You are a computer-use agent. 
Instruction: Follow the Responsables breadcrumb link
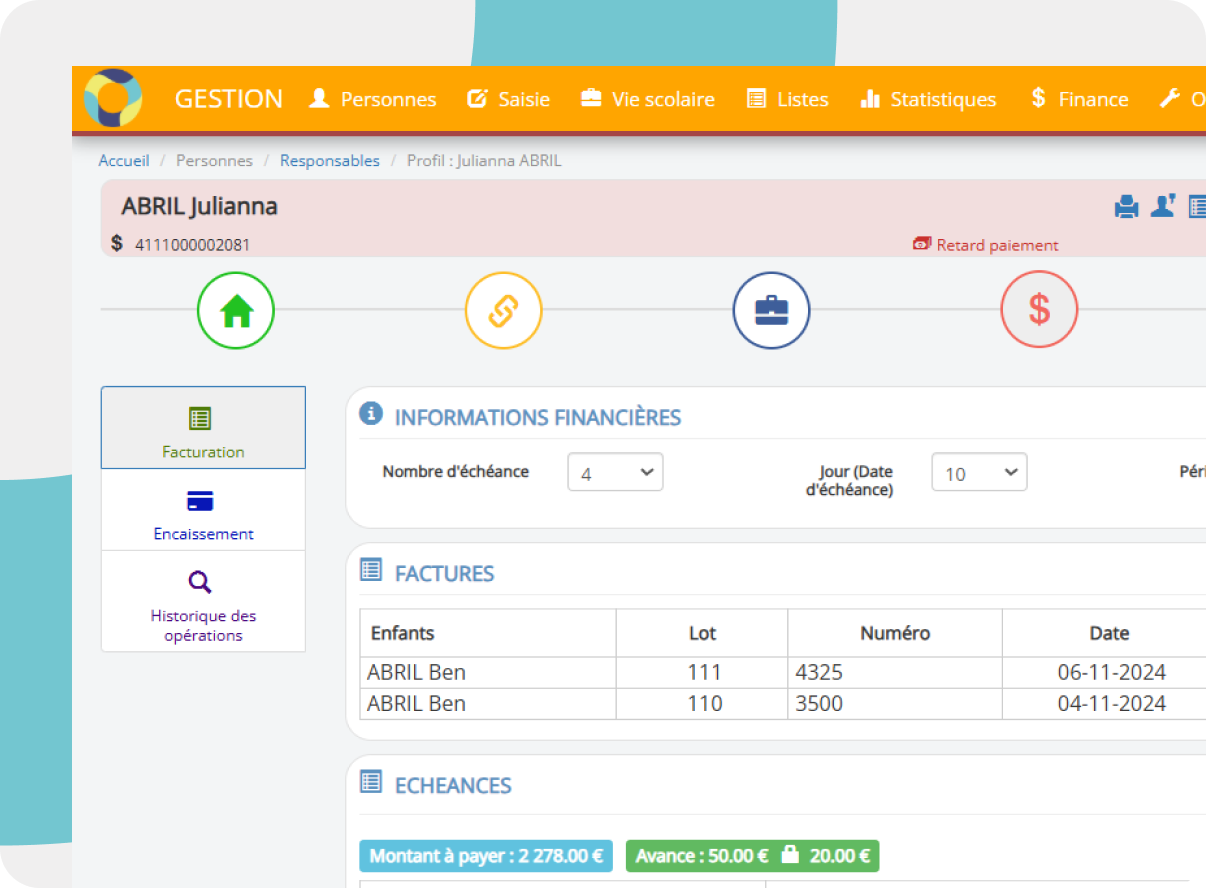click(330, 160)
